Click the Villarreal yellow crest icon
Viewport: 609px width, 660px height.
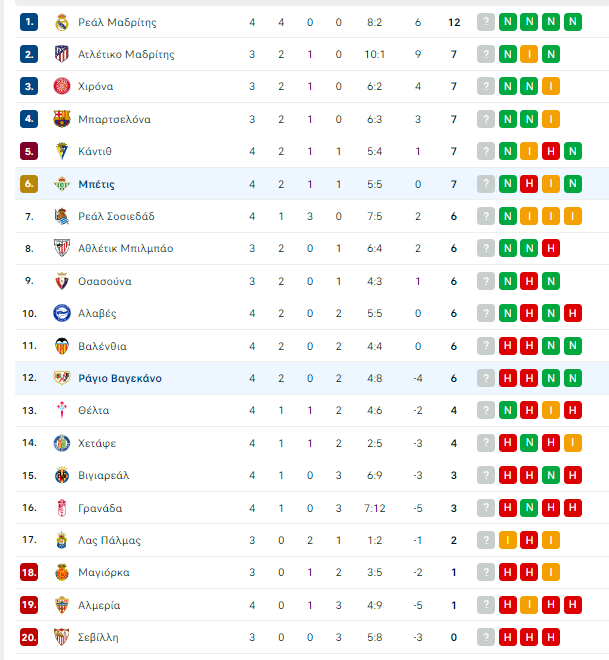pyautogui.click(x=62, y=475)
